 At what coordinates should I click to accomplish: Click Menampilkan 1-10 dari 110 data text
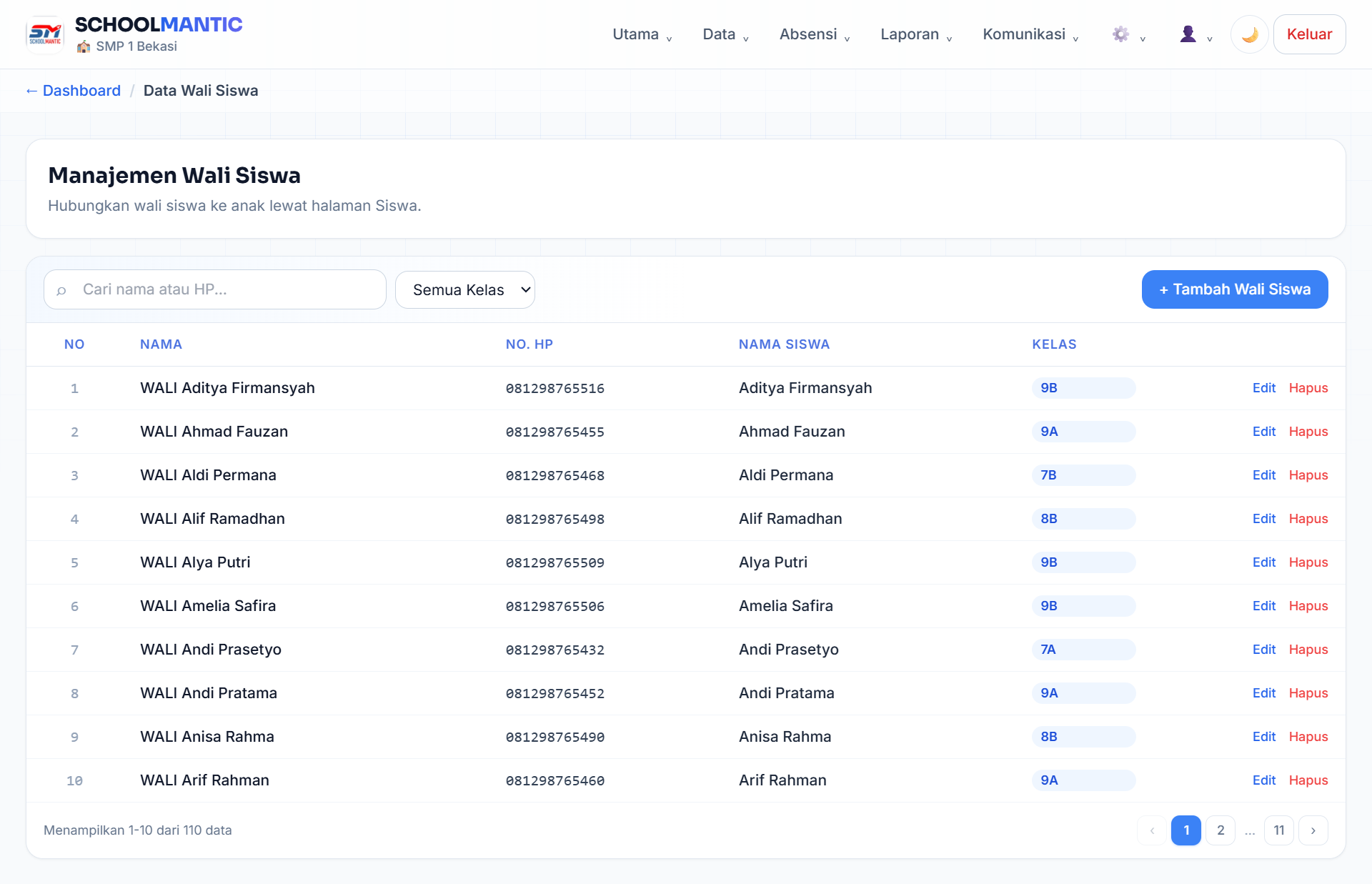coord(138,830)
